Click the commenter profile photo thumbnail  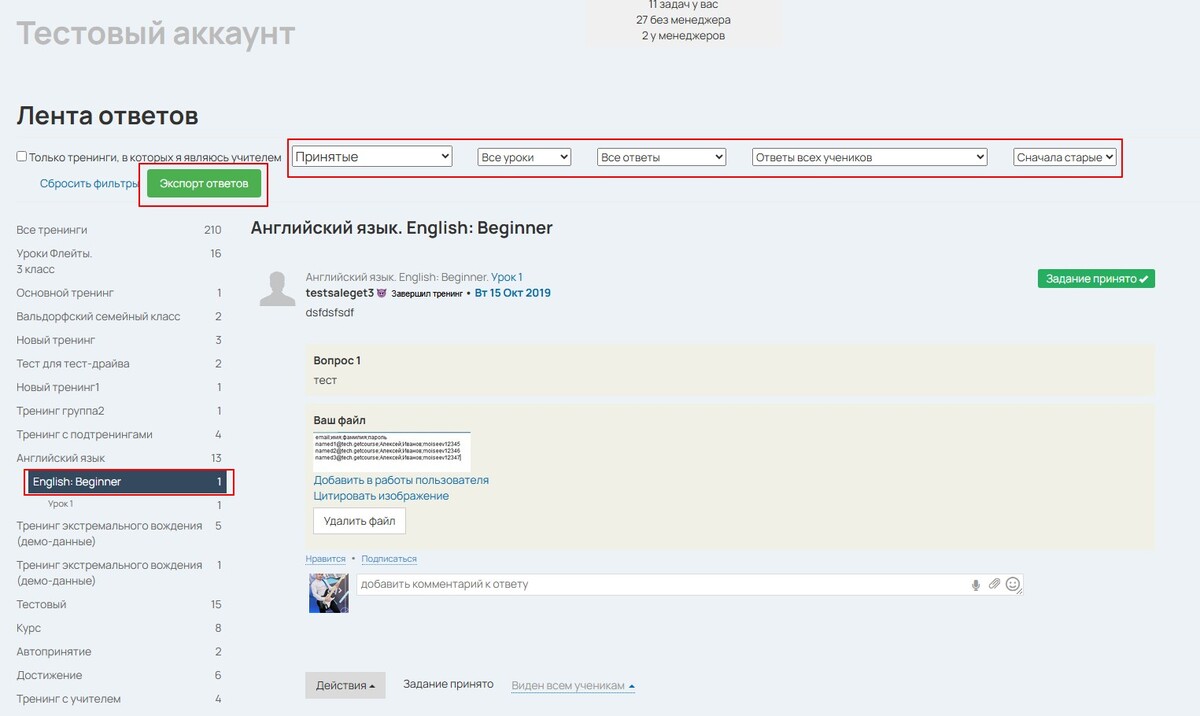tap(328, 592)
